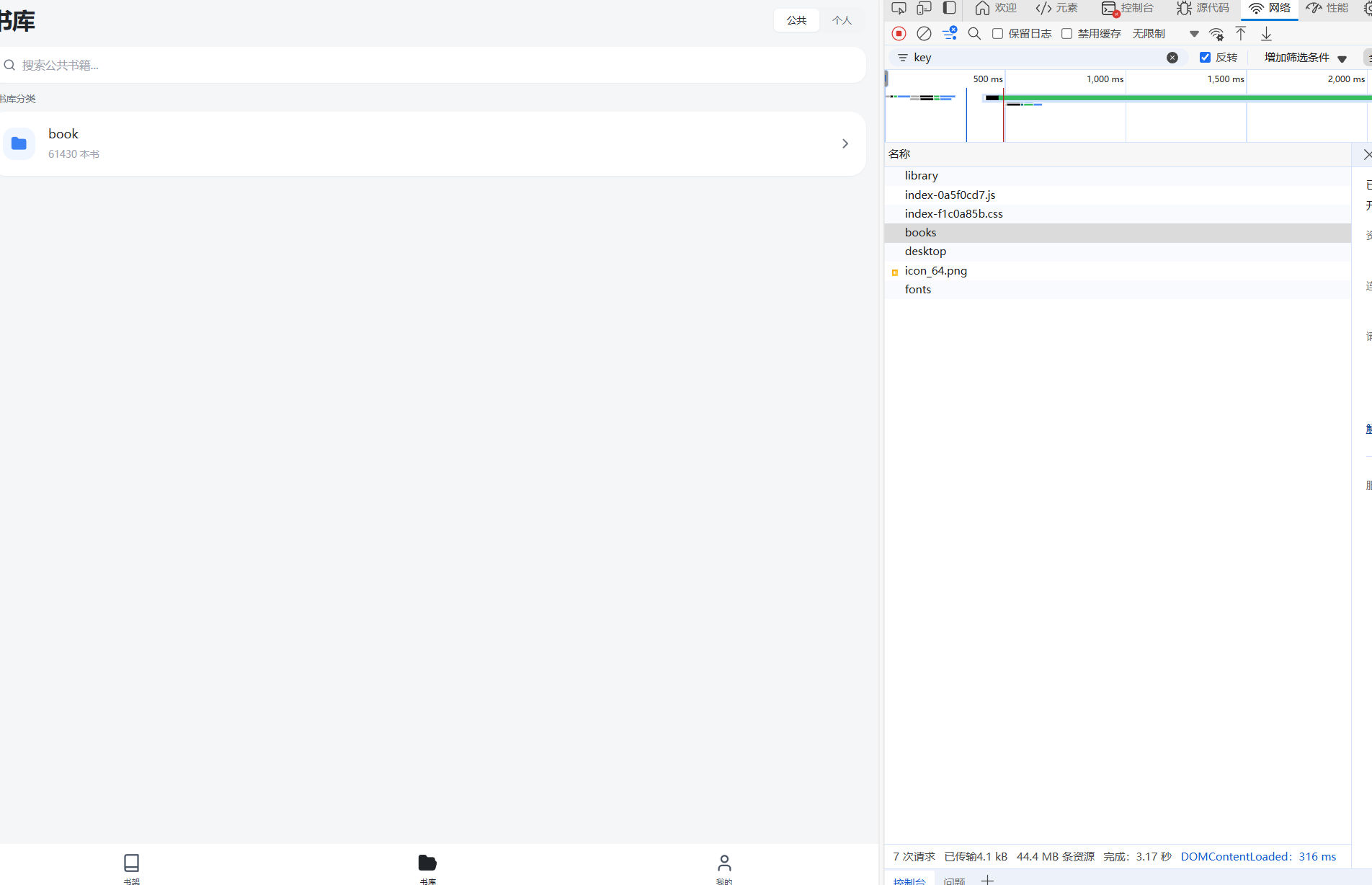Toggle the DevTools sidebar panel icon

pyautogui.click(x=950, y=9)
